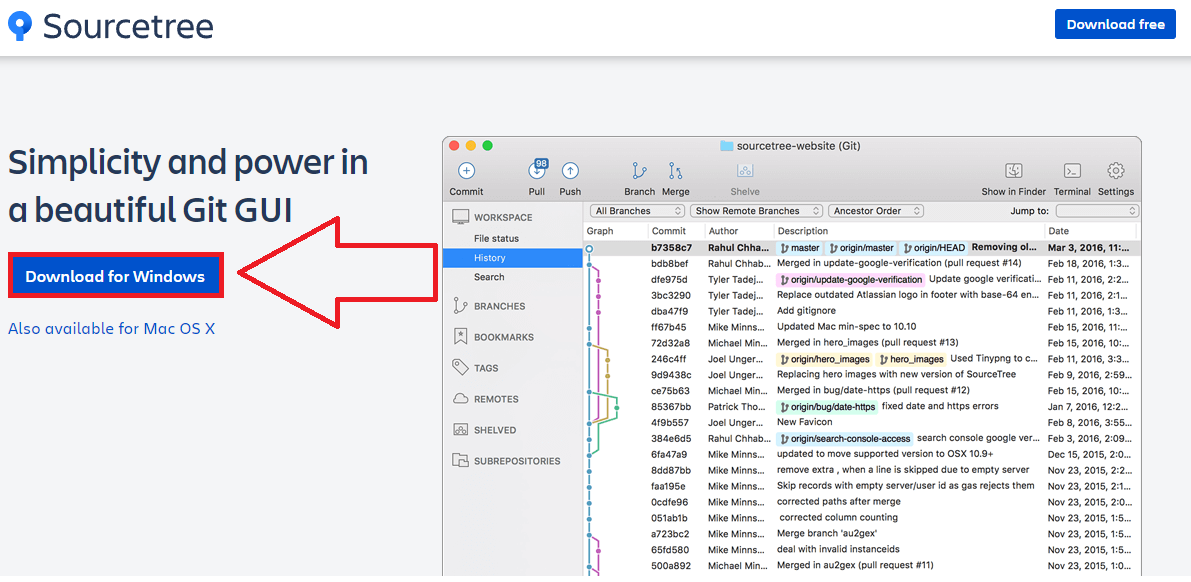
Task: Select commit 9d9438c
Action: pyautogui.click(x=862, y=375)
